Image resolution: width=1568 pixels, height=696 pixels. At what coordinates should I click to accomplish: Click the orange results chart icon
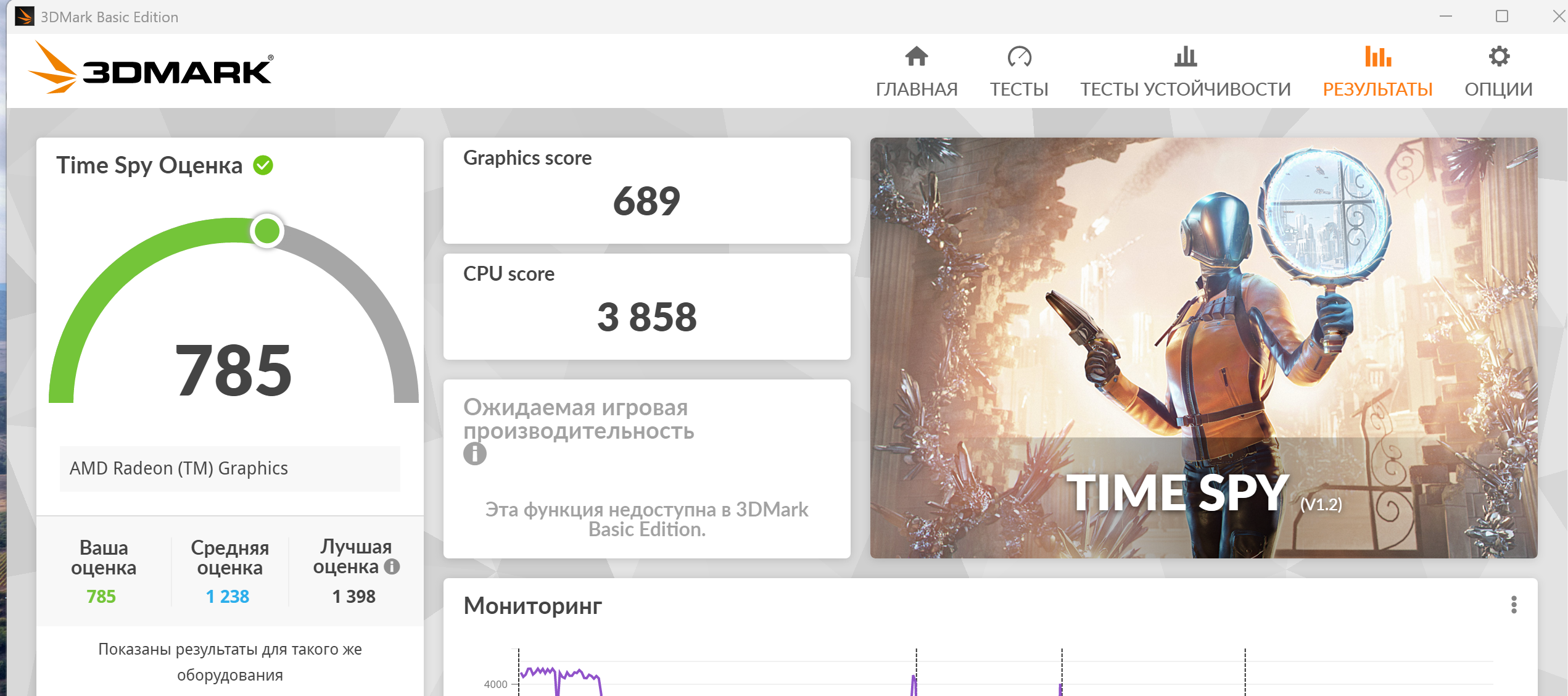(x=1377, y=57)
